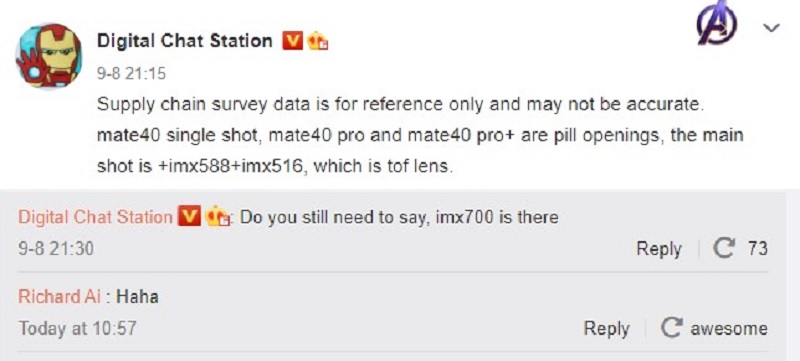The height and width of the screenshot is (361, 800).
Task: Open Richard Ai's profile link
Action: [59, 297]
